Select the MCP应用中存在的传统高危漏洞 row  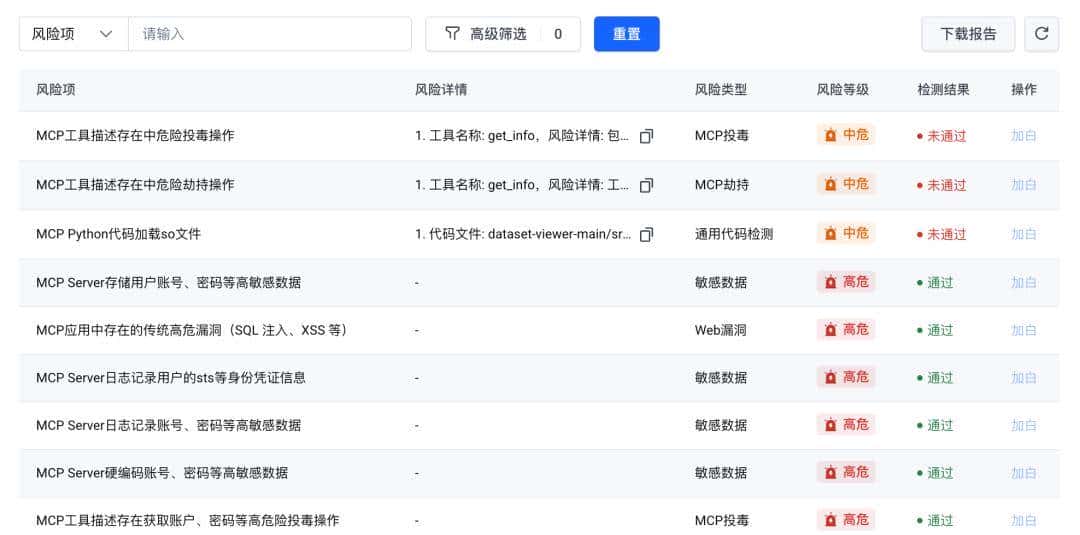tap(192, 330)
